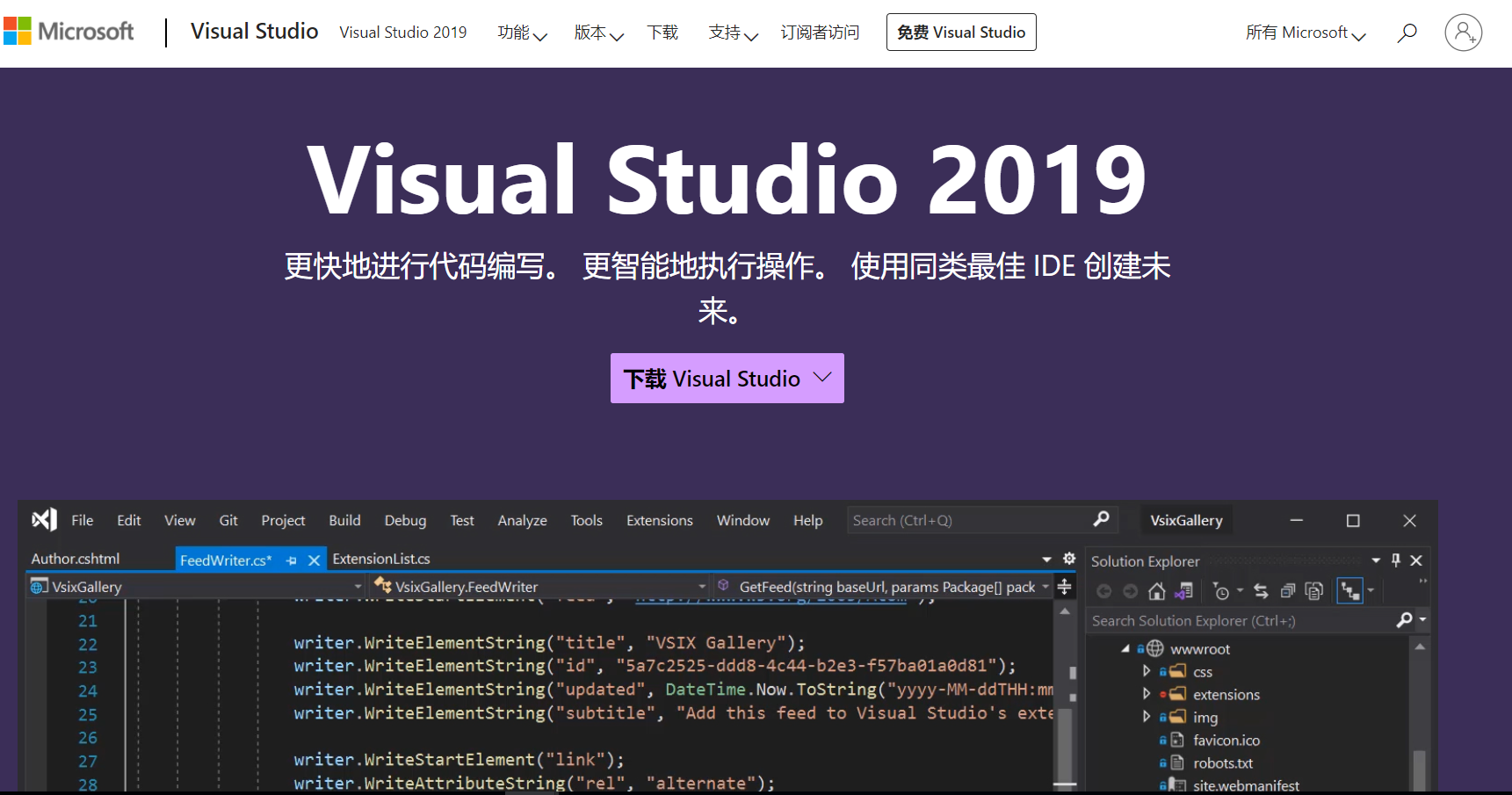Click the Sync with Active Document icon

[x=1261, y=591]
